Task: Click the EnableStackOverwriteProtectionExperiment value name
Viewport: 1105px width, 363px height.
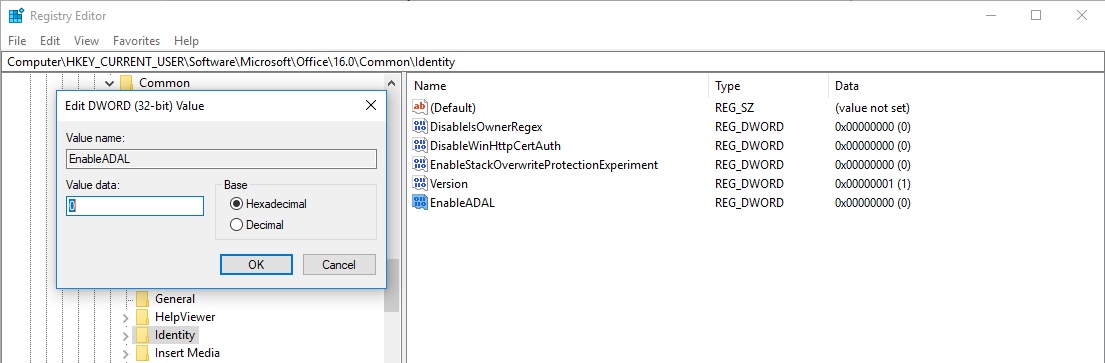Action: (544, 164)
